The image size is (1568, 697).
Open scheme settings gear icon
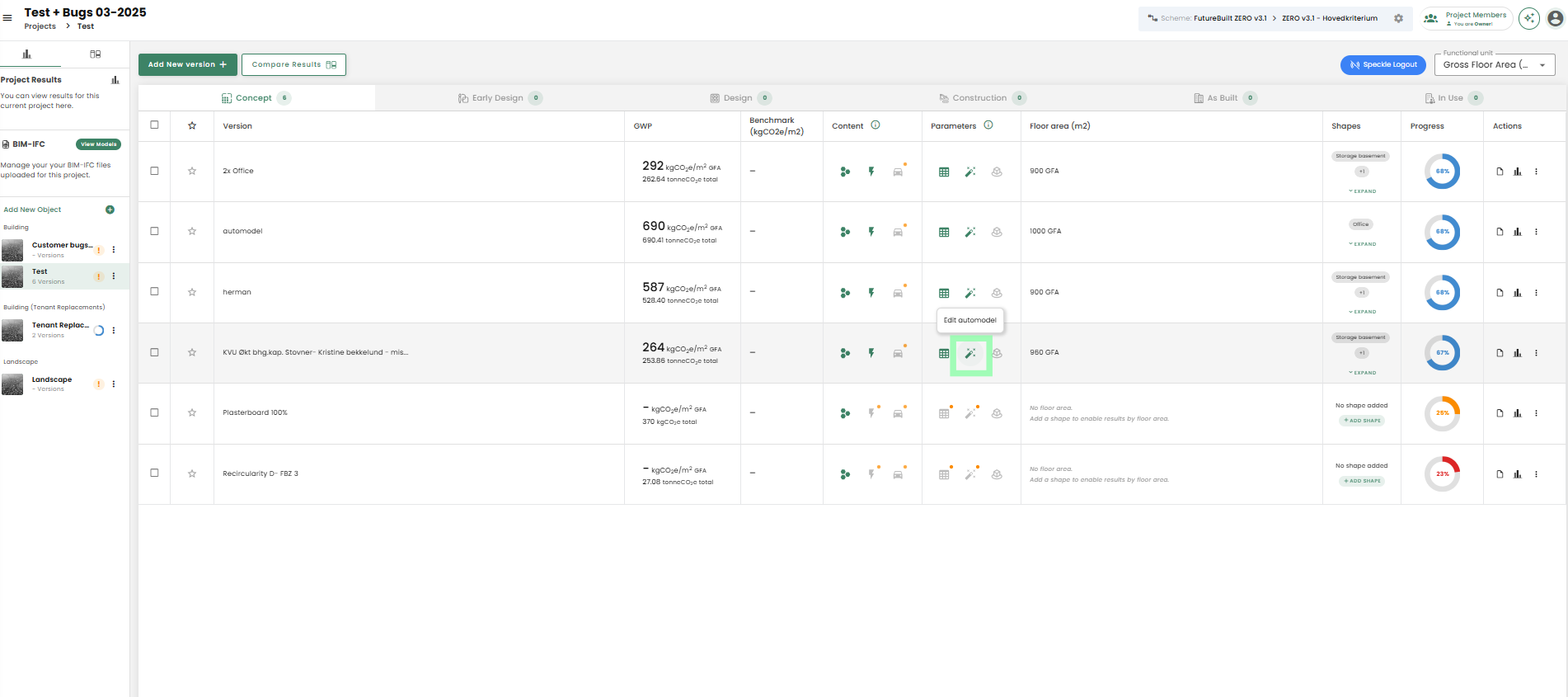(1399, 18)
